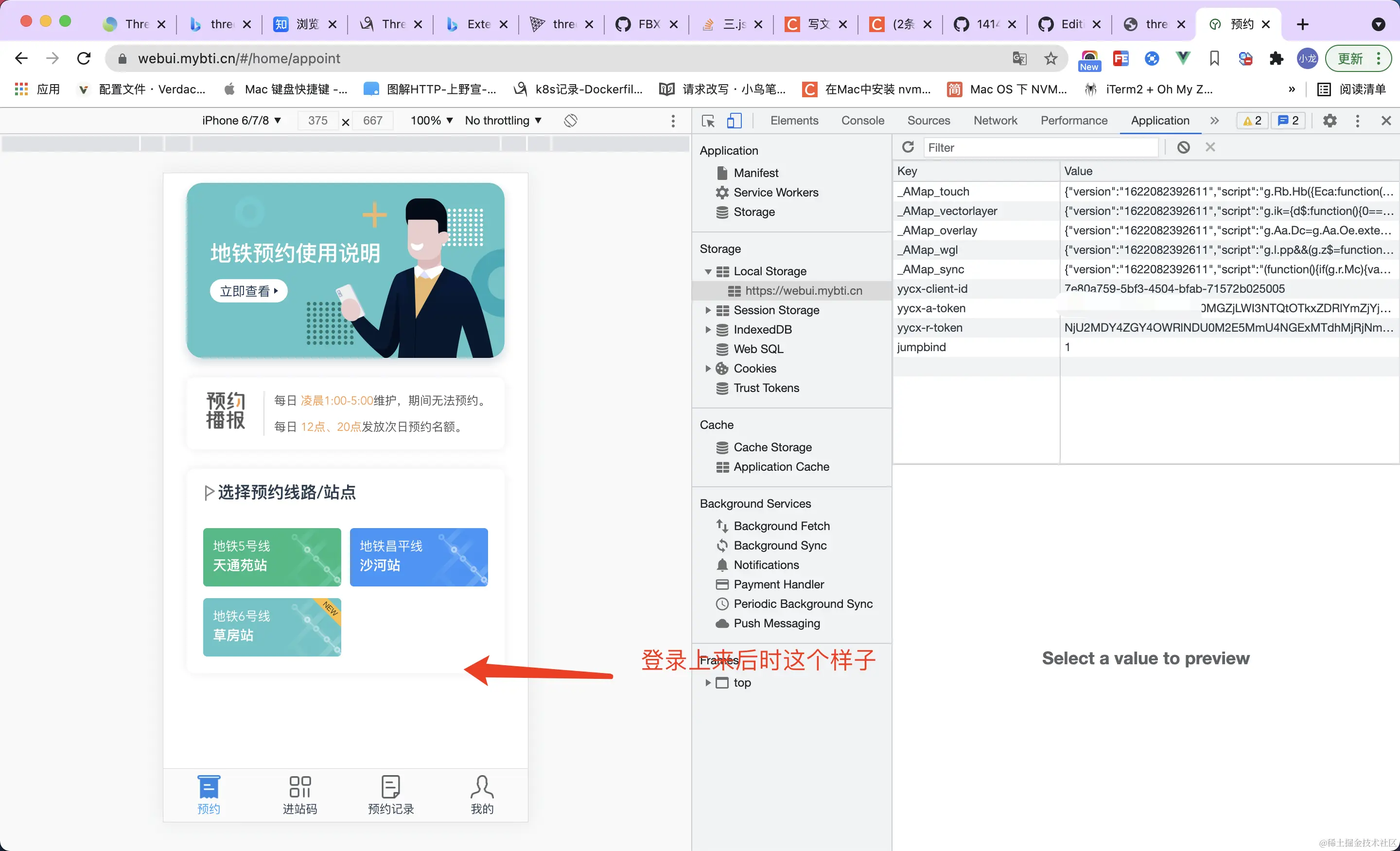Select 地铁5号线 天通苑站 card
This screenshot has width=1400, height=851.
coord(272,556)
